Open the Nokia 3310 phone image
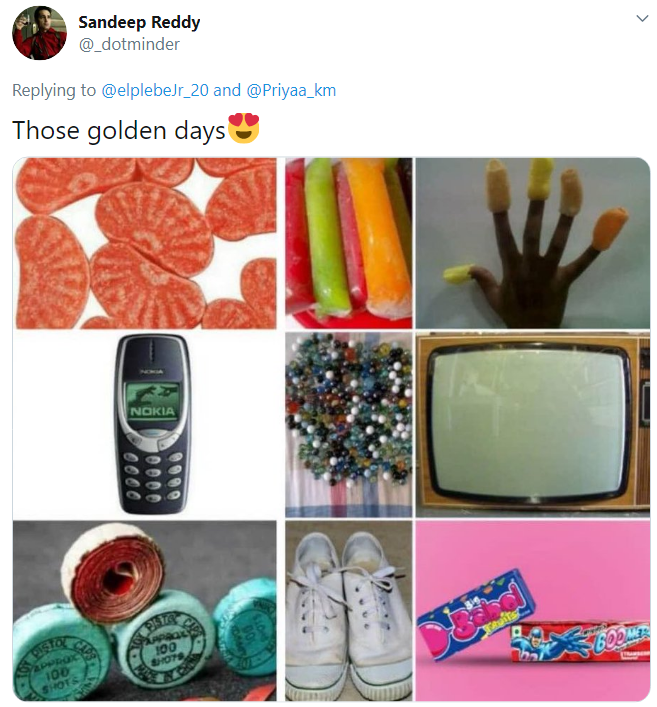The width and height of the screenshot is (657, 707). coord(145,425)
